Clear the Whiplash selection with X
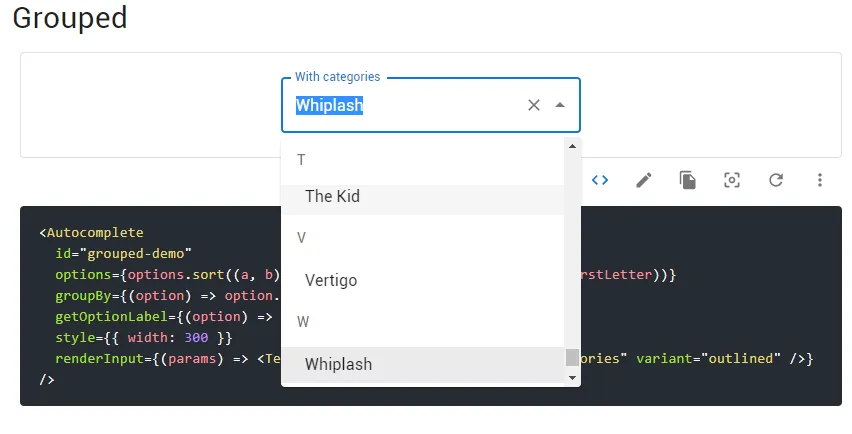Screen dimensions: 852x434 [534, 105]
